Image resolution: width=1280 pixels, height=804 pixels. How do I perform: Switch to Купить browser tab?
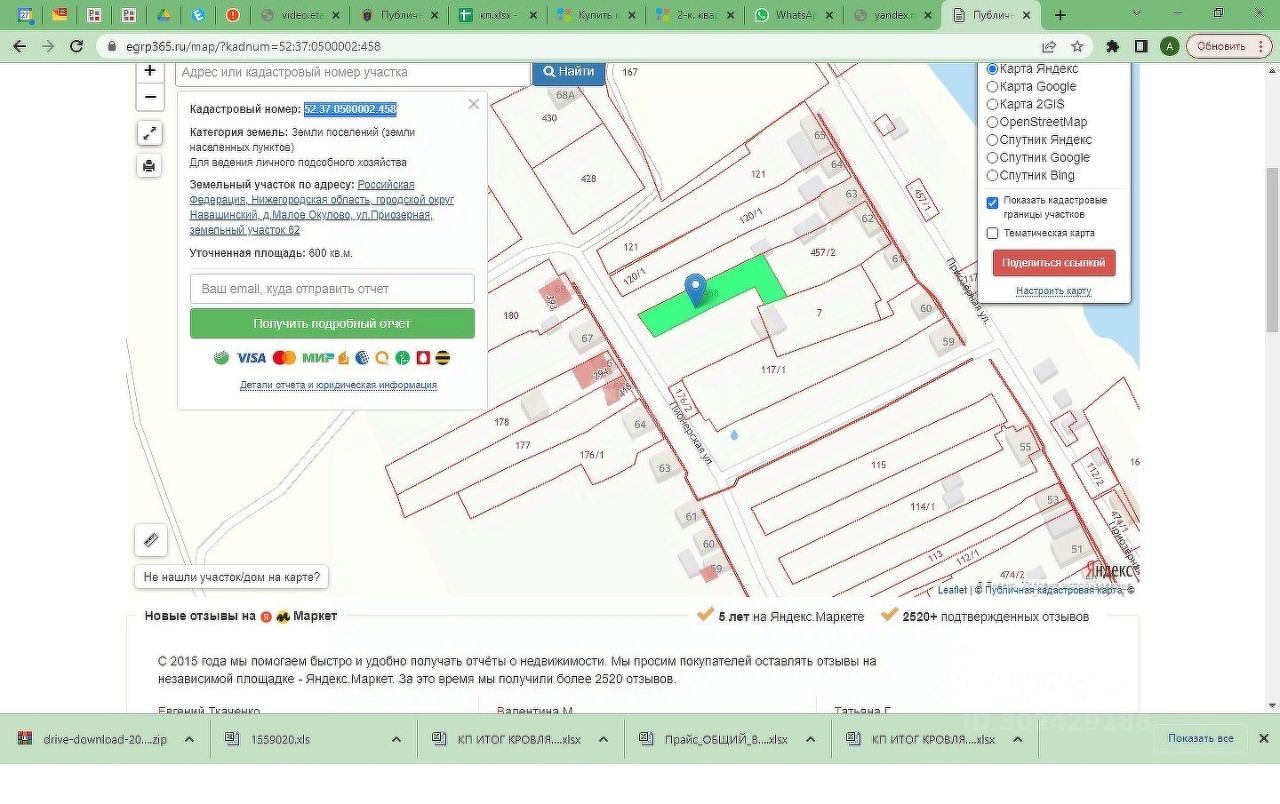(x=595, y=15)
